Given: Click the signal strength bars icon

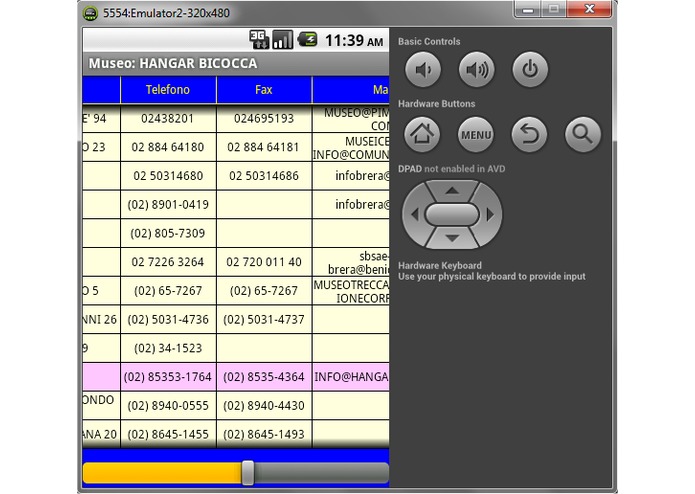Looking at the screenshot, I should (283, 40).
